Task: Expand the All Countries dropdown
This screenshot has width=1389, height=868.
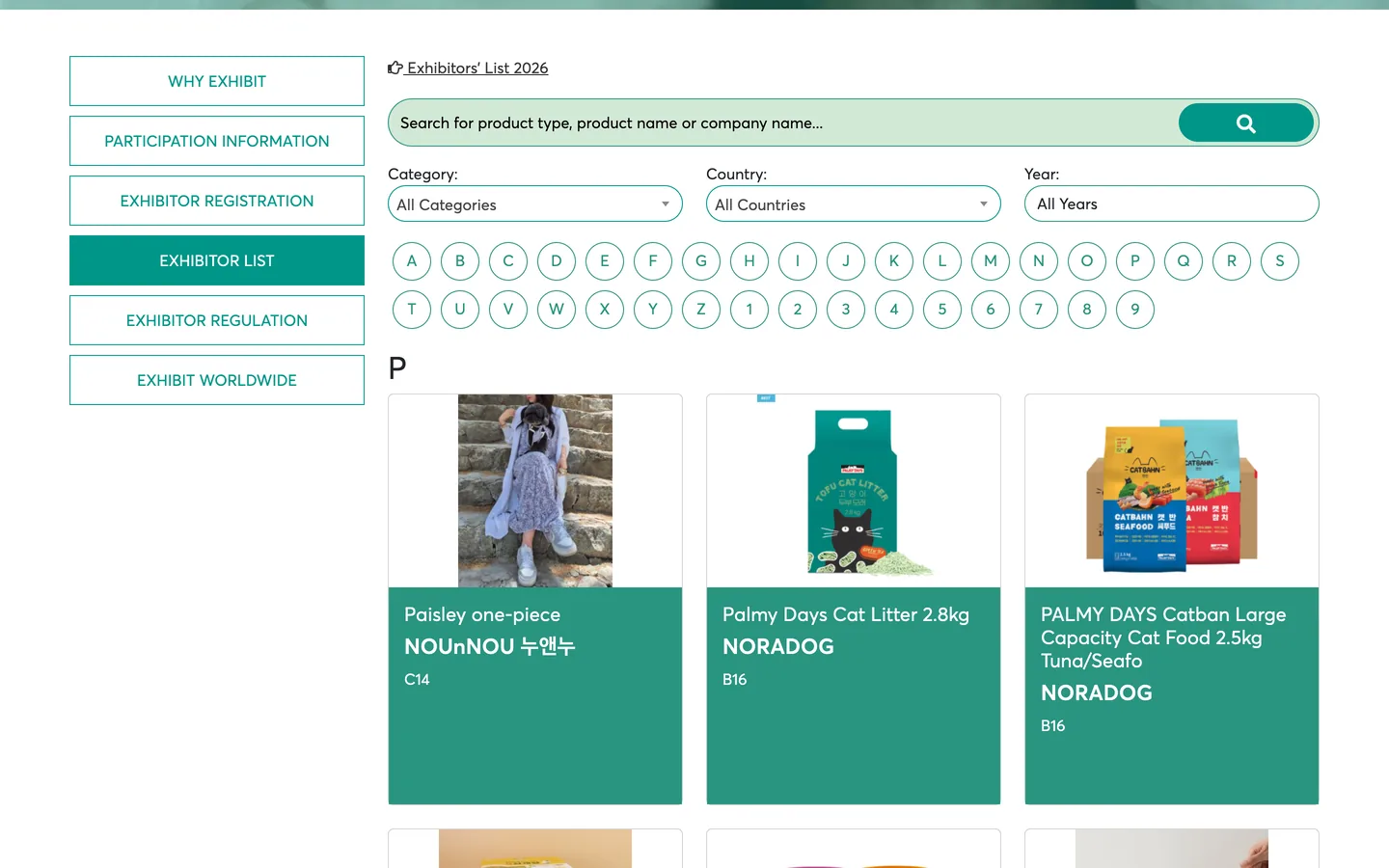Action: click(x=854, y=203)
